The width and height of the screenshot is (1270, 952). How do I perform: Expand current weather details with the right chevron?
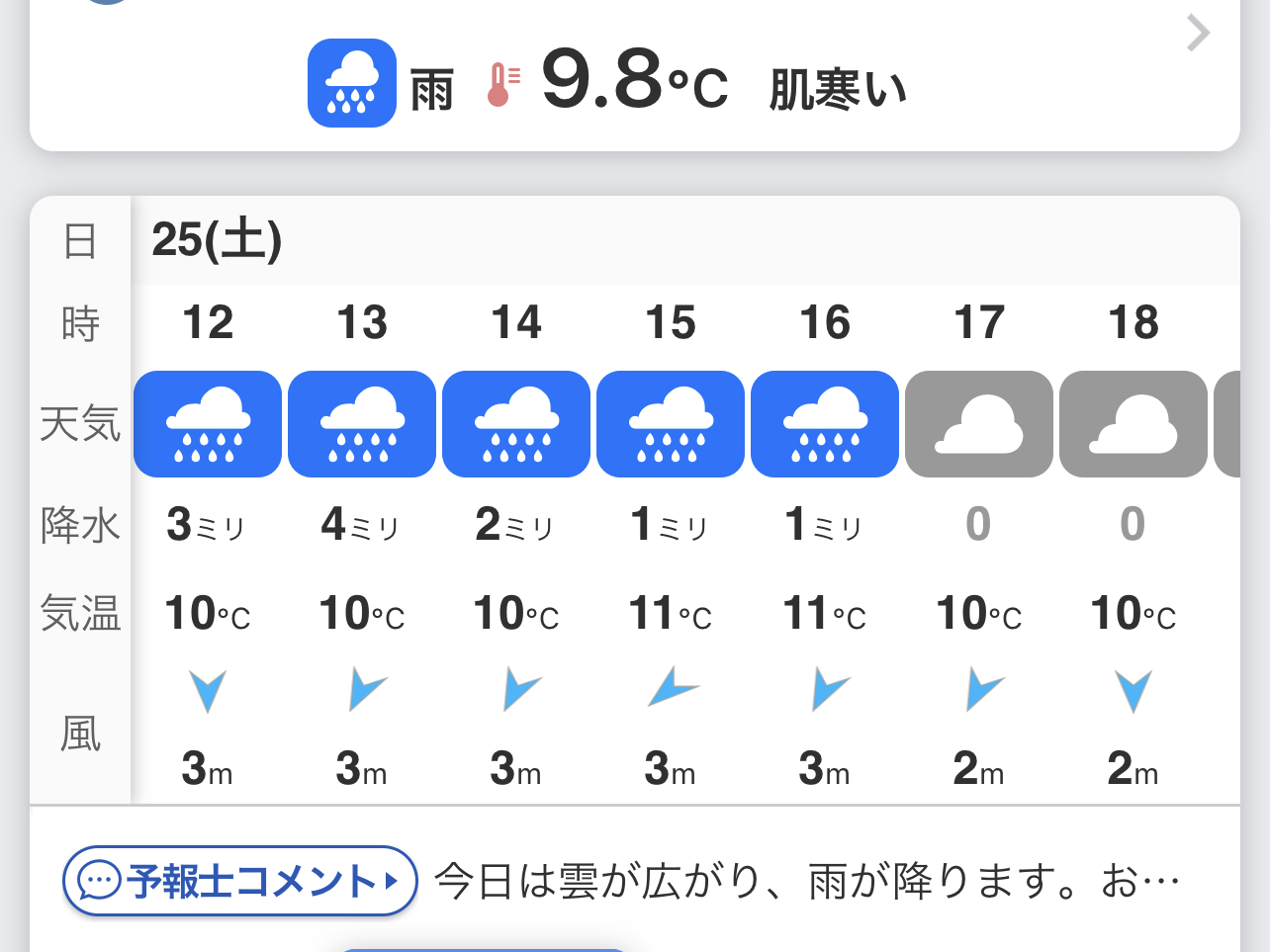click(1198, 34)
